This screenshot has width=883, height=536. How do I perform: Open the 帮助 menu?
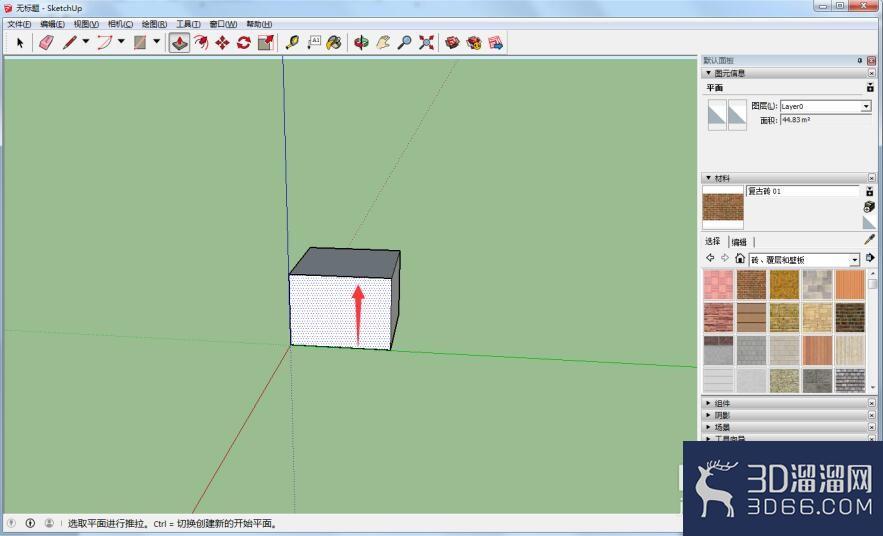point(259,24)
